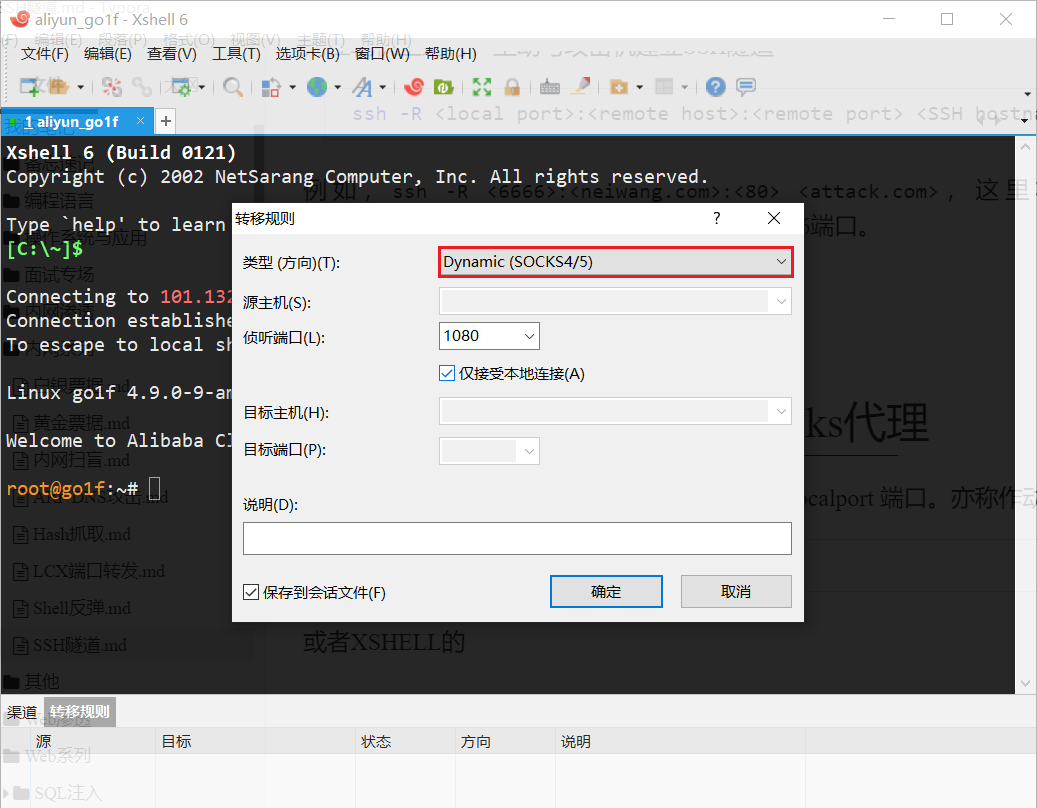
Task: Launch Xftp green toolbar icon
Action: tap(443, 87)
